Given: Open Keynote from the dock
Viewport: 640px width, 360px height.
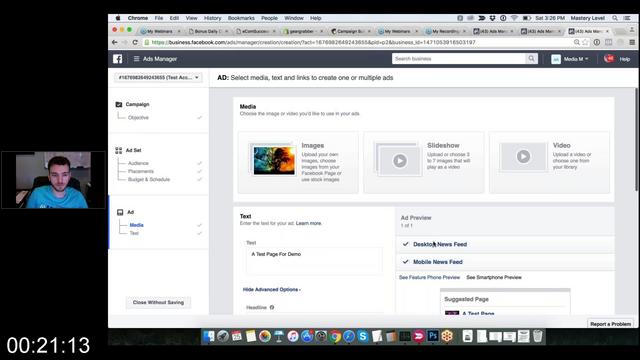Looking at the screenshot, I should [279, 336].
